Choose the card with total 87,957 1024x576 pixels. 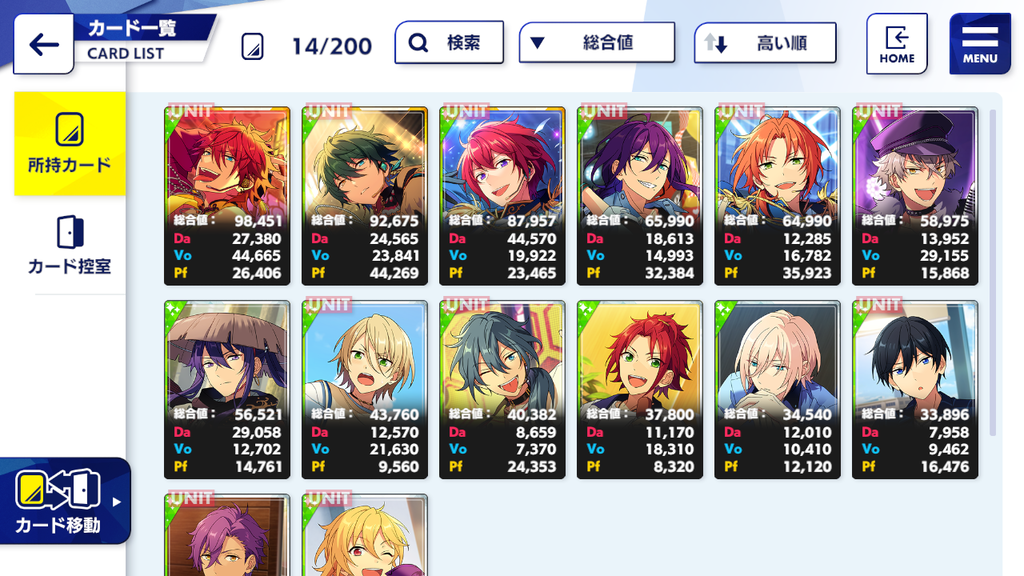point(502,196)
